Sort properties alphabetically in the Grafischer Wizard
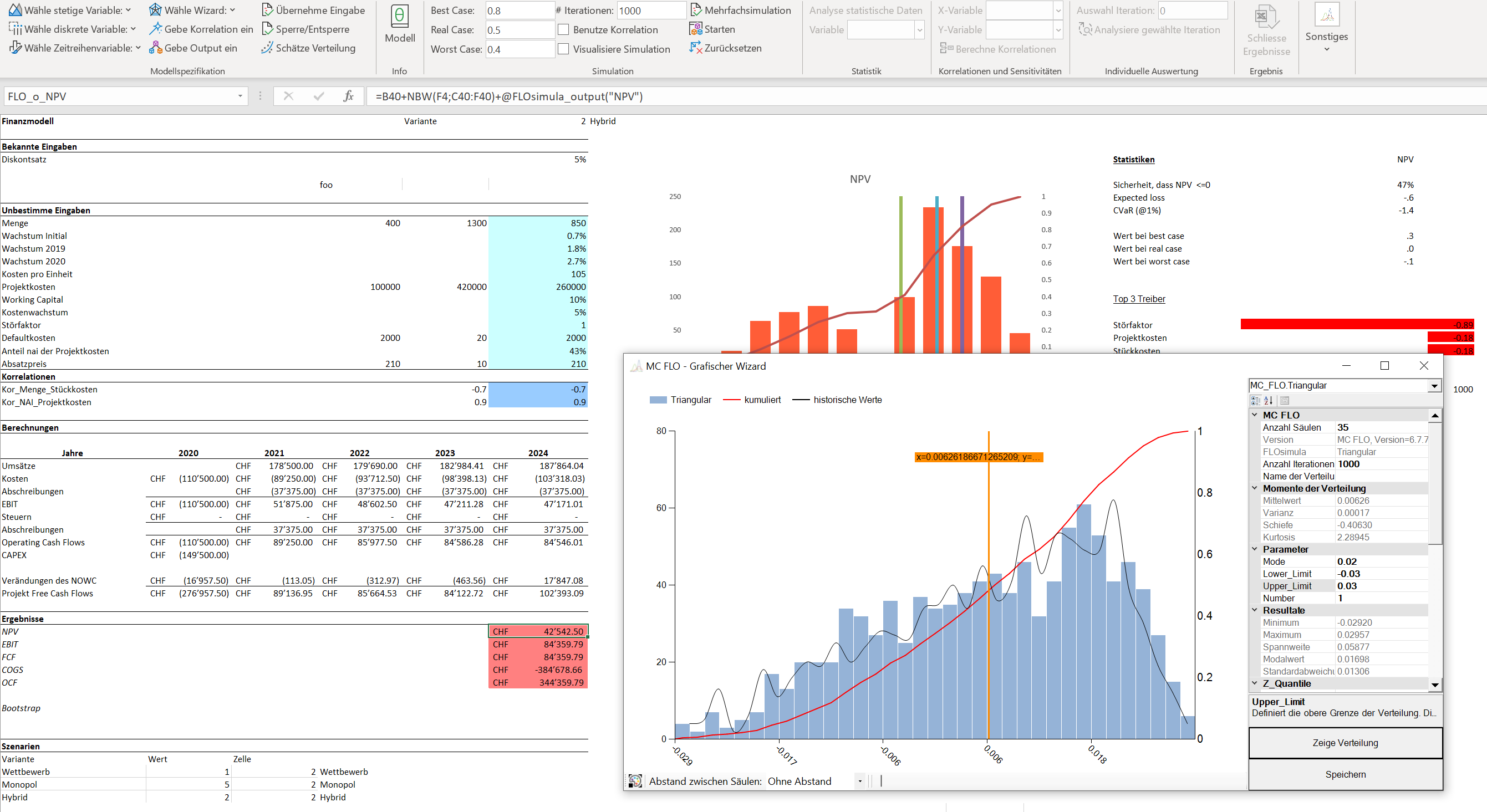 (1267, 401)
